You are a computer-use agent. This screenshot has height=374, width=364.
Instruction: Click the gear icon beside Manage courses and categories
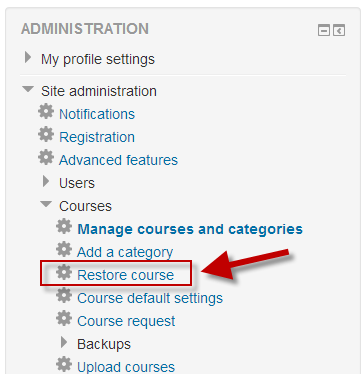coord(64,227)
